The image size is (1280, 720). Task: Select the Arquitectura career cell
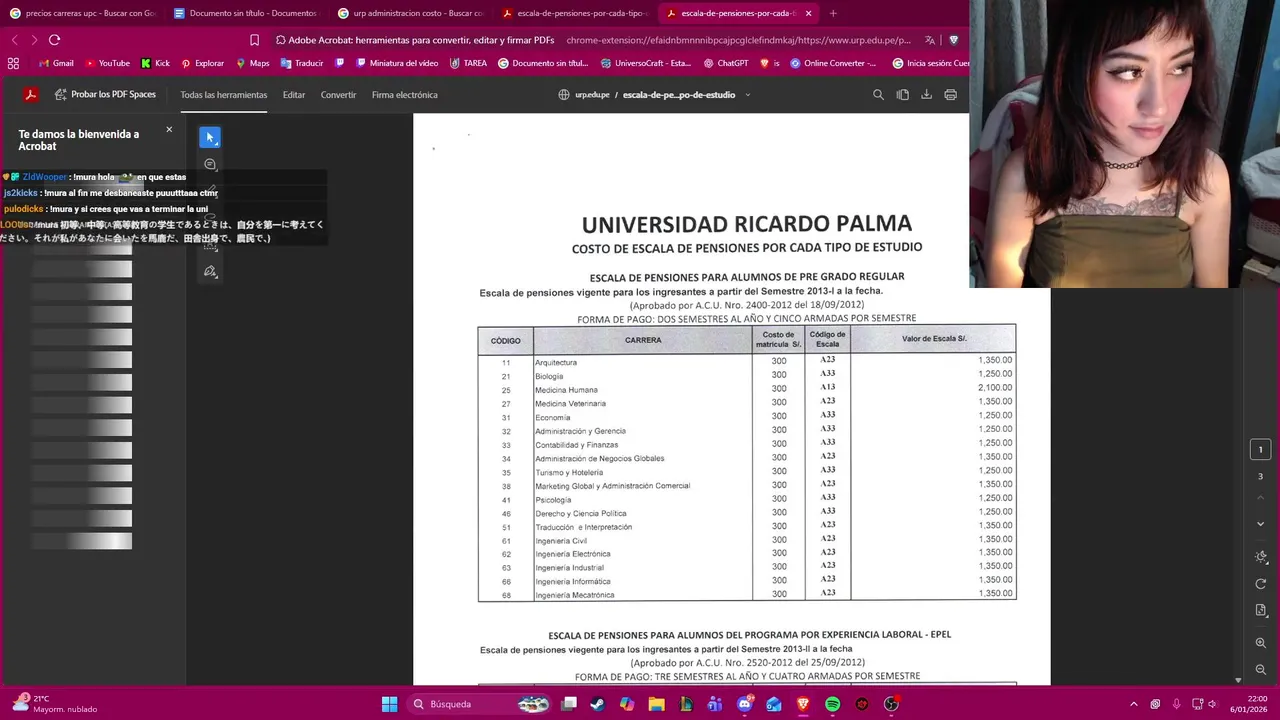(x=556, y=362)
